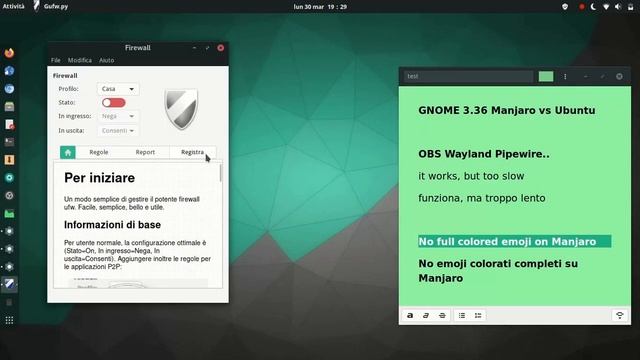Open the green system monitor dock icon
Viewport: 640px width, 360px height.
click(9, 213)
